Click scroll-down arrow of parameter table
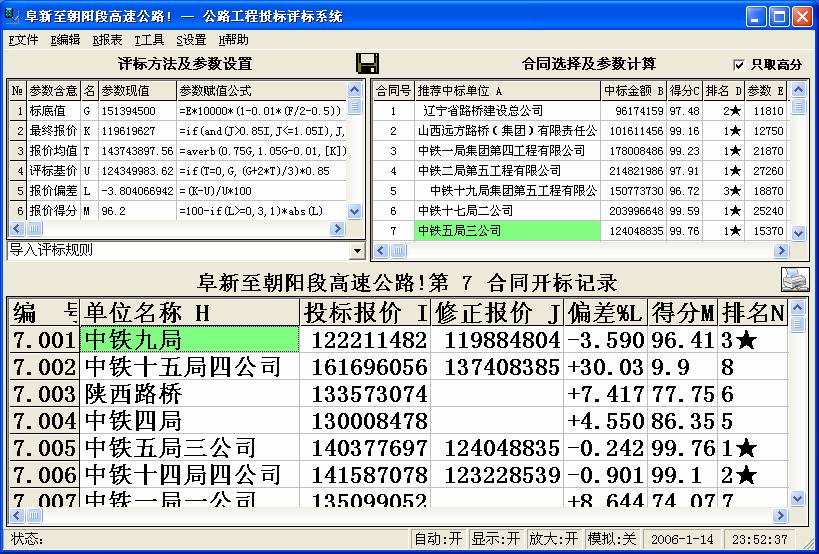Viewport: 819px width, 554px height. (354, 211)
